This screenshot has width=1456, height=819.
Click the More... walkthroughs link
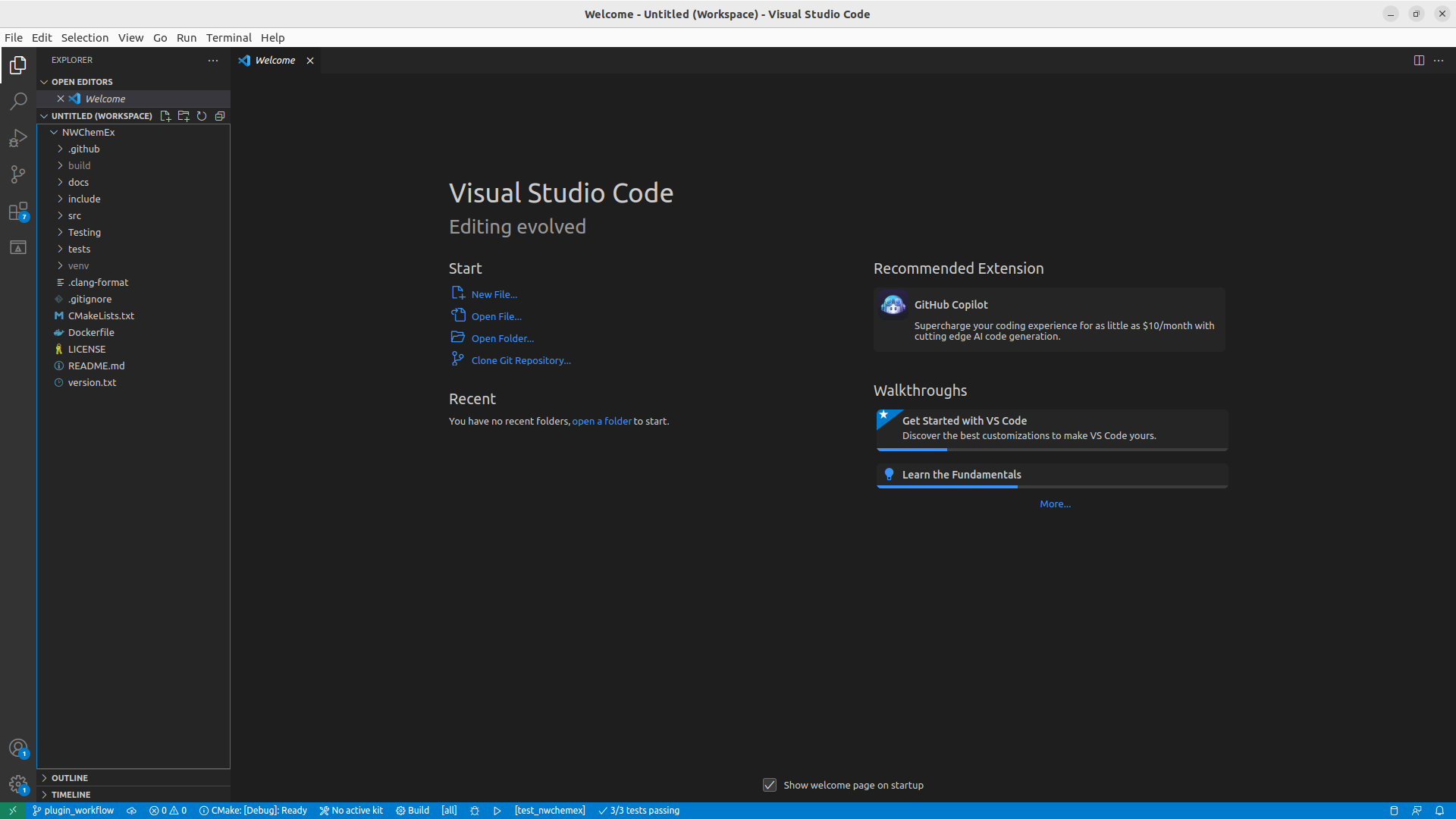[1055, 504]
